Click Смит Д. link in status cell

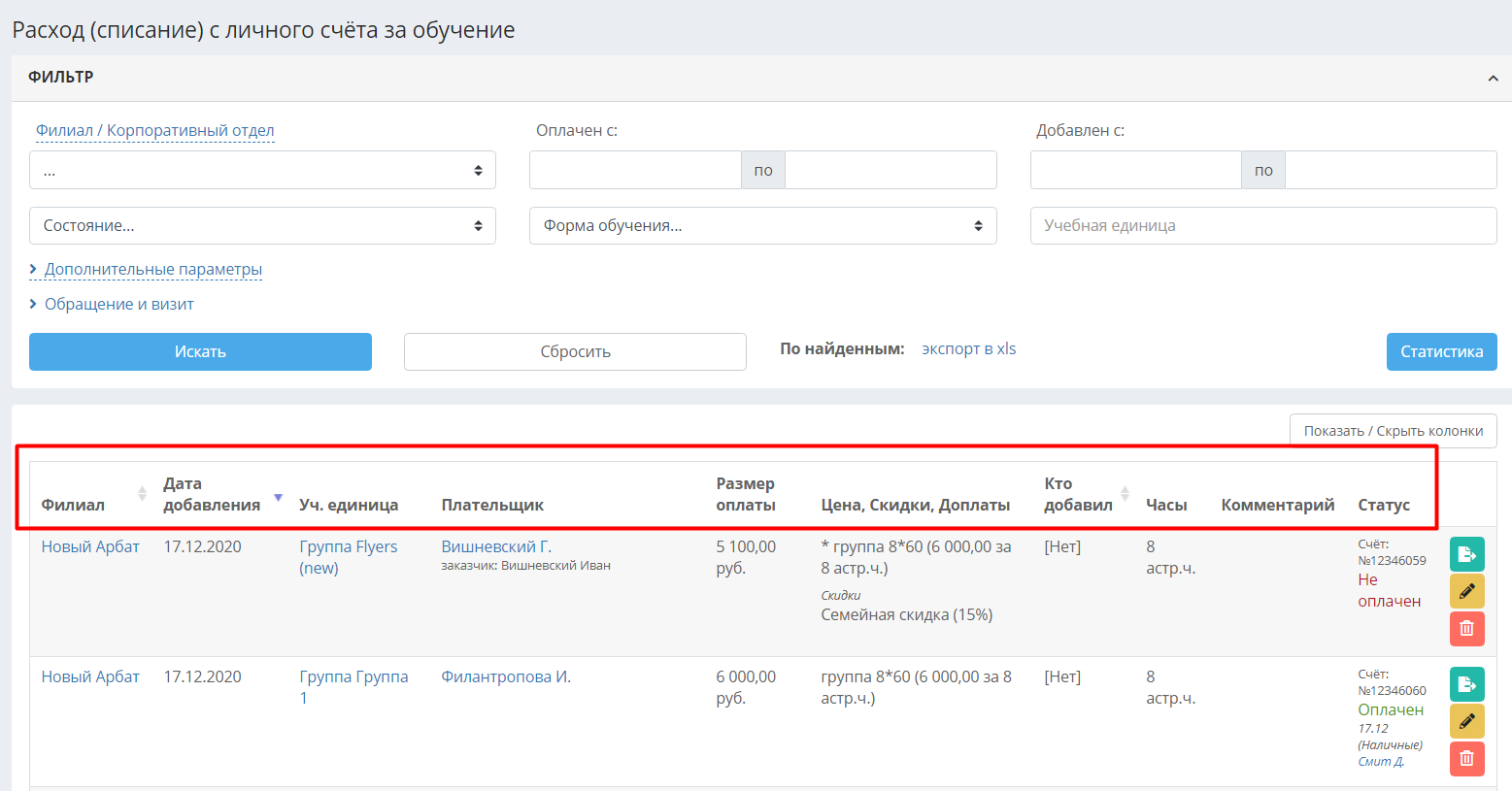[x=1381, y=761]
